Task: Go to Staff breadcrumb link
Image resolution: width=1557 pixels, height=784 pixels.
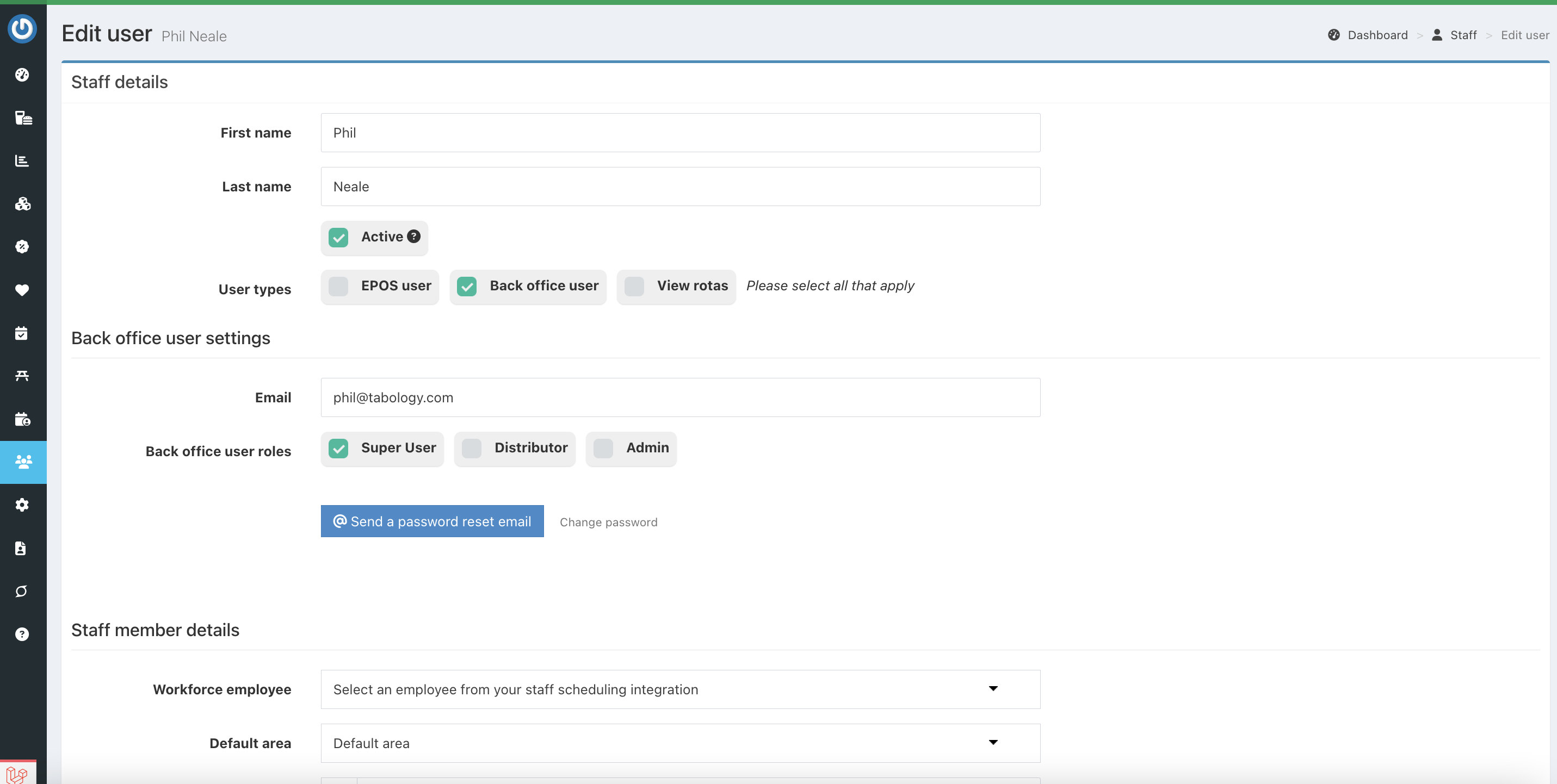Action: coord(1463,35)
